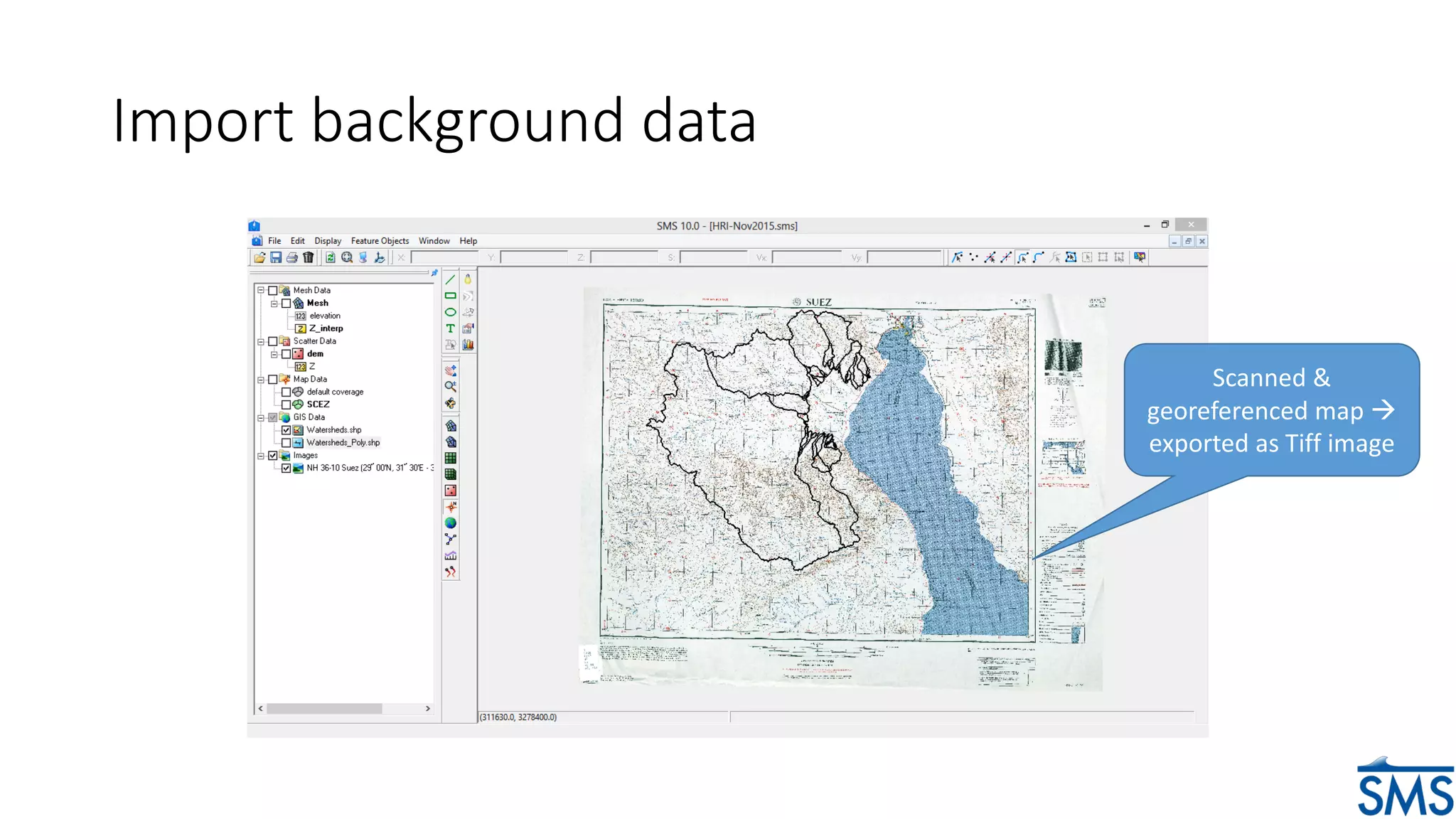Uncheck the Watersheds.shp layer
This screenshot has height=819, width=1456.
click(286, 430)
